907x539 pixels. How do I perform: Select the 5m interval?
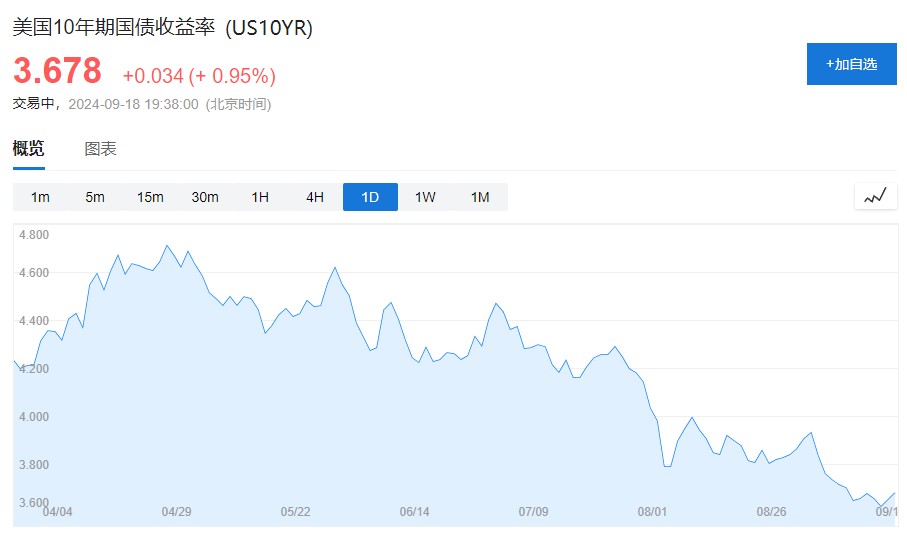pos(95,197)
